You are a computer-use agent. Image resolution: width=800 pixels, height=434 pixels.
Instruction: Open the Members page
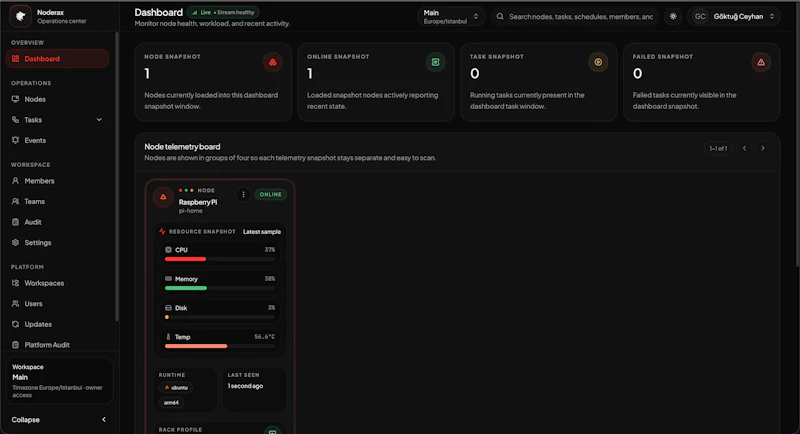tap(57, 181)
